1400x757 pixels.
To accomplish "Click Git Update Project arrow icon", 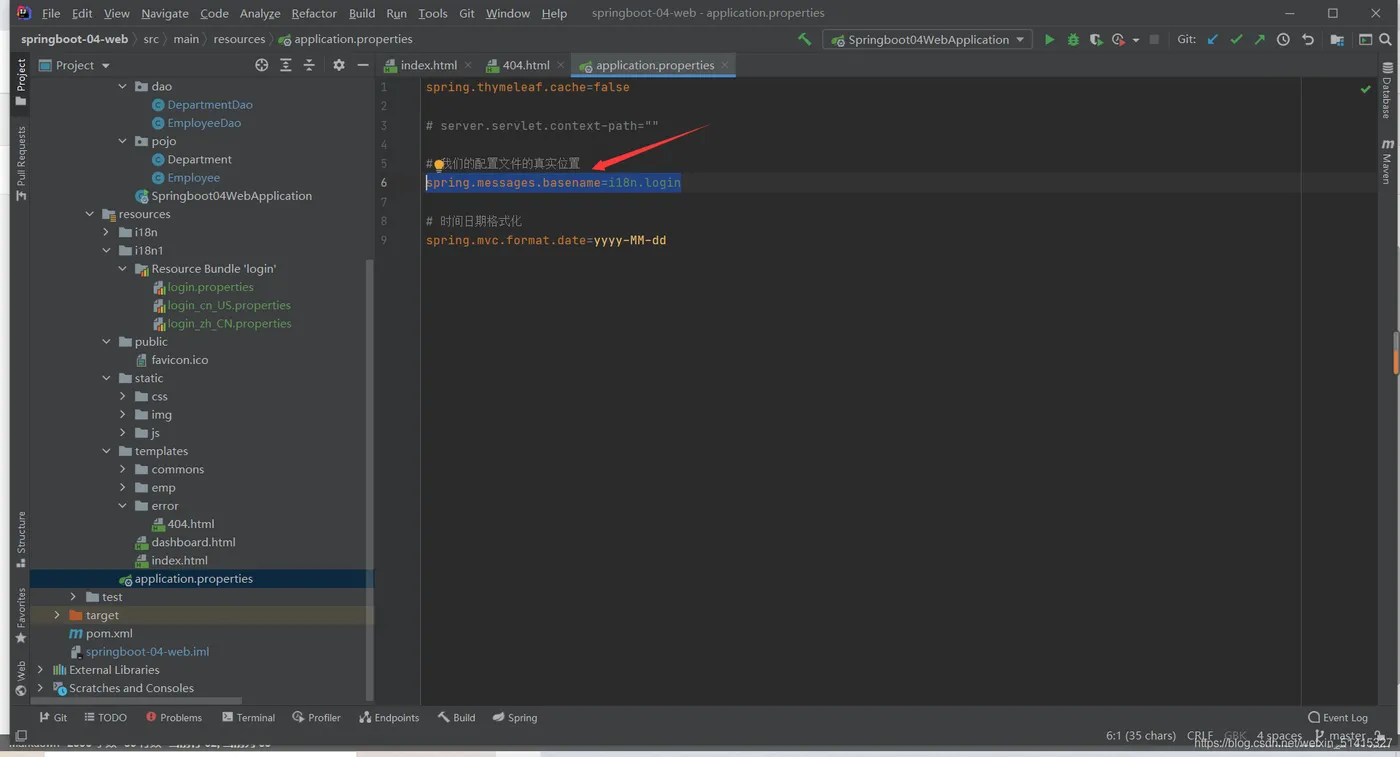I will point(1213,39).
